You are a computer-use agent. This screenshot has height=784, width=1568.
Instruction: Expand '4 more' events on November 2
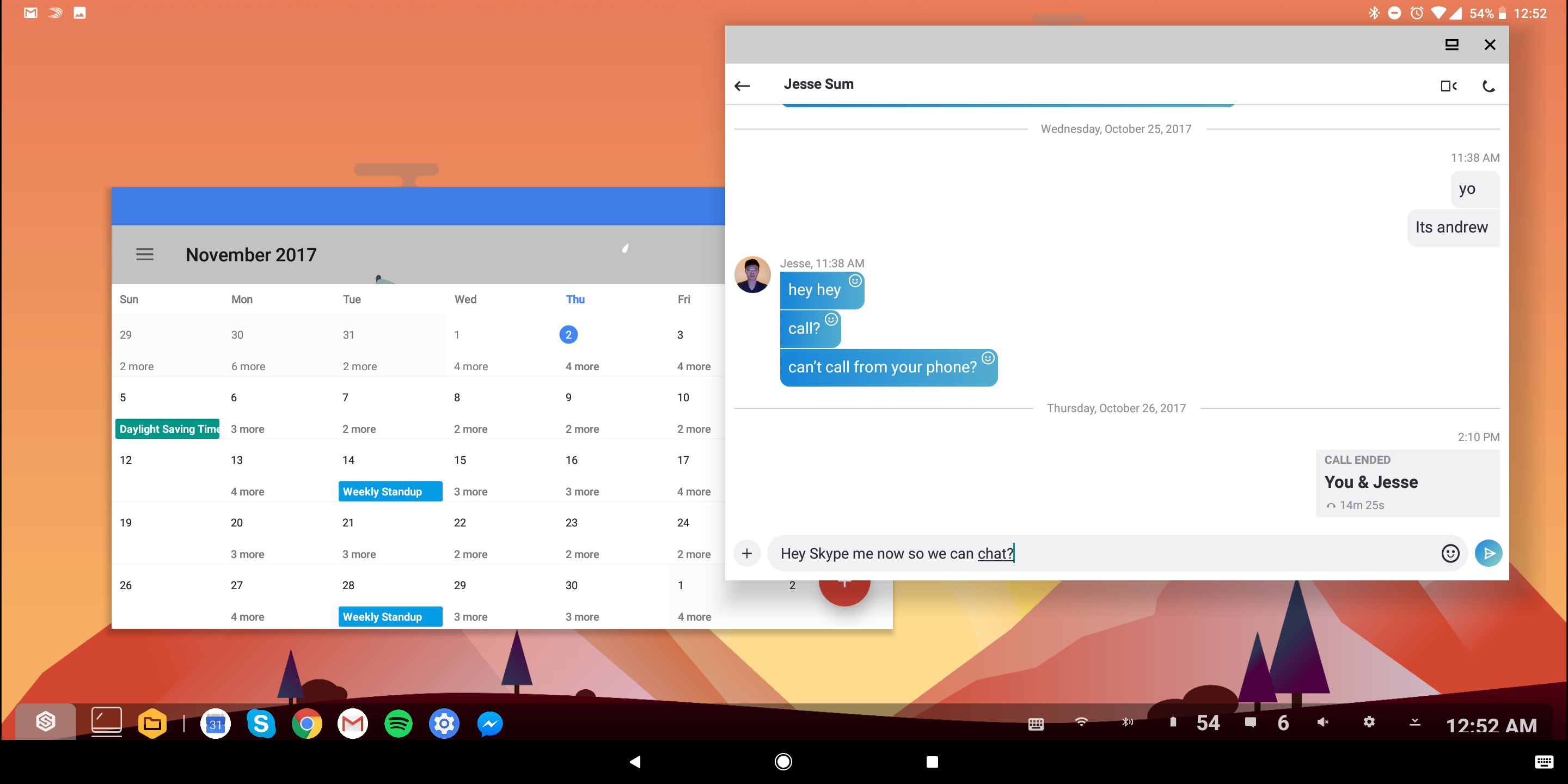coord(582,366)
